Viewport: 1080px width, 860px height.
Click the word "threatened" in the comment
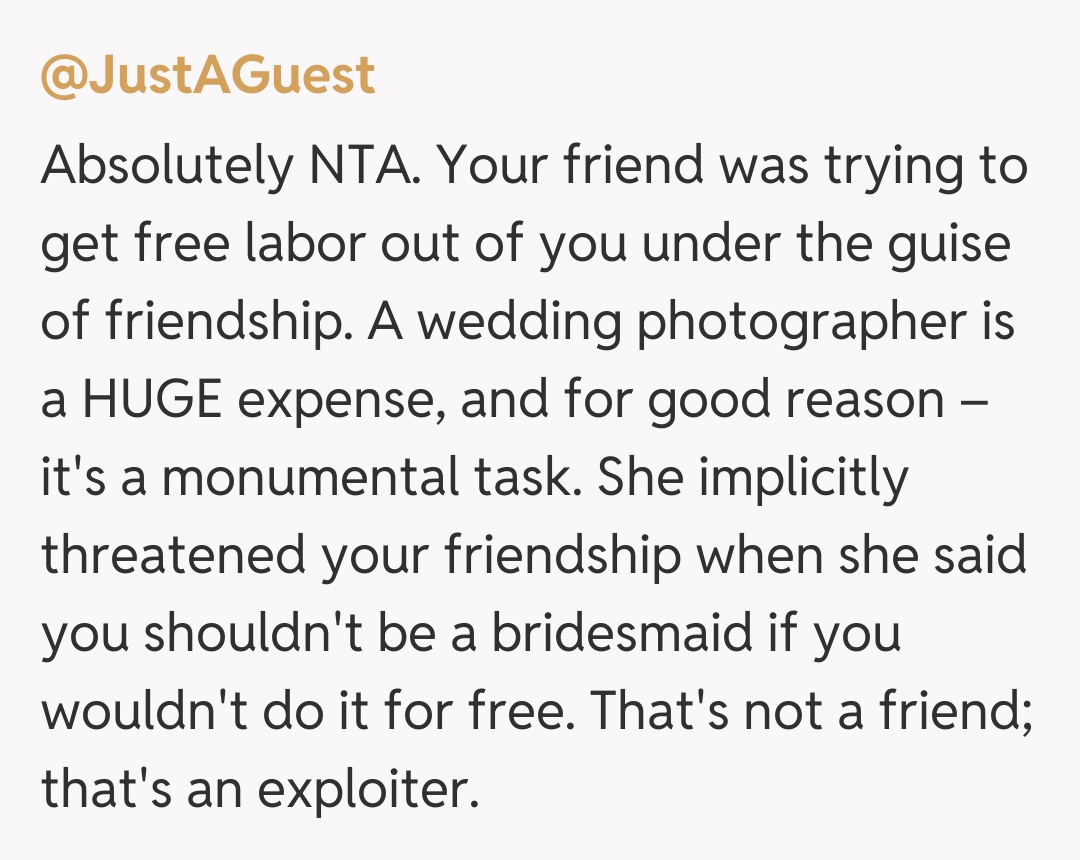(x=171, y=556)
